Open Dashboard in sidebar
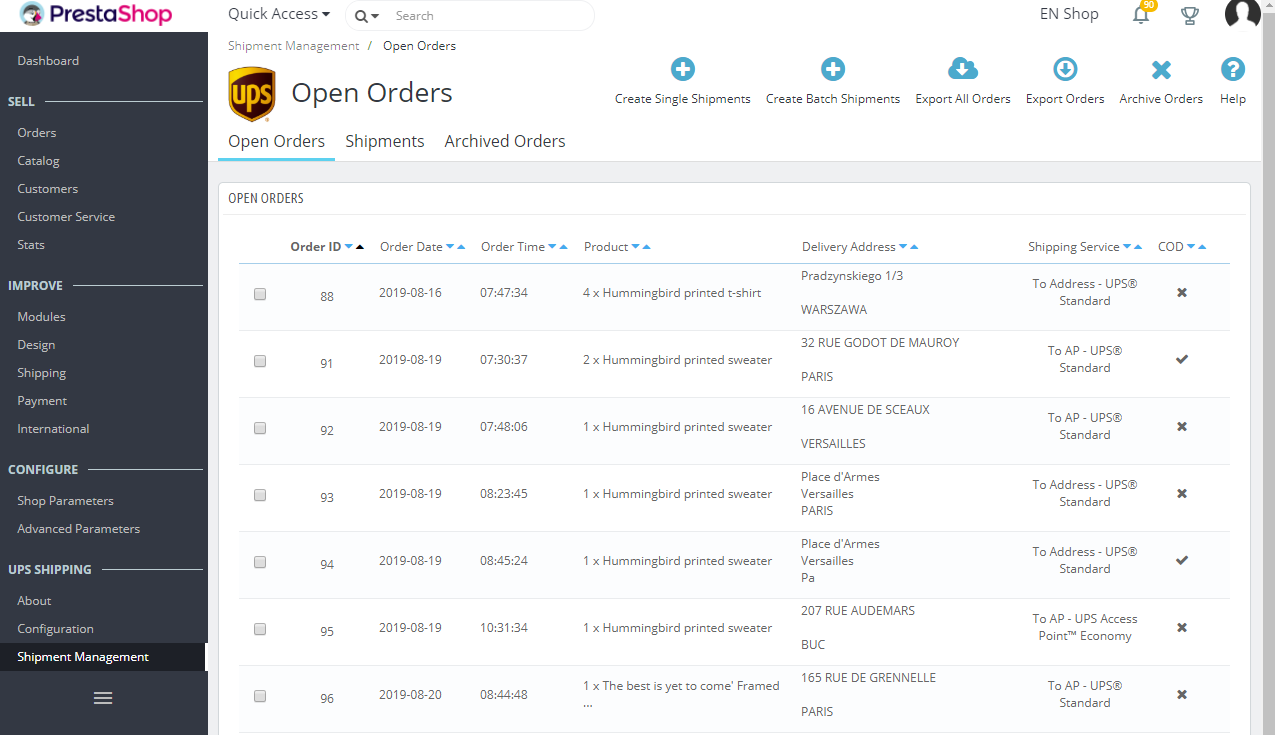The width and height of the screenshot is (1275, 735). click(x=48, y=61)
